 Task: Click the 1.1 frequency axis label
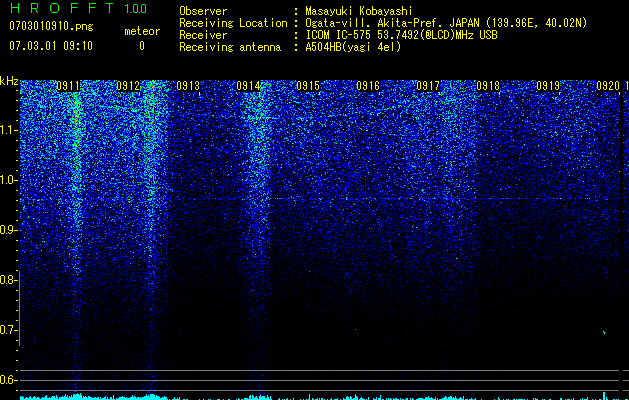point(8,130)
